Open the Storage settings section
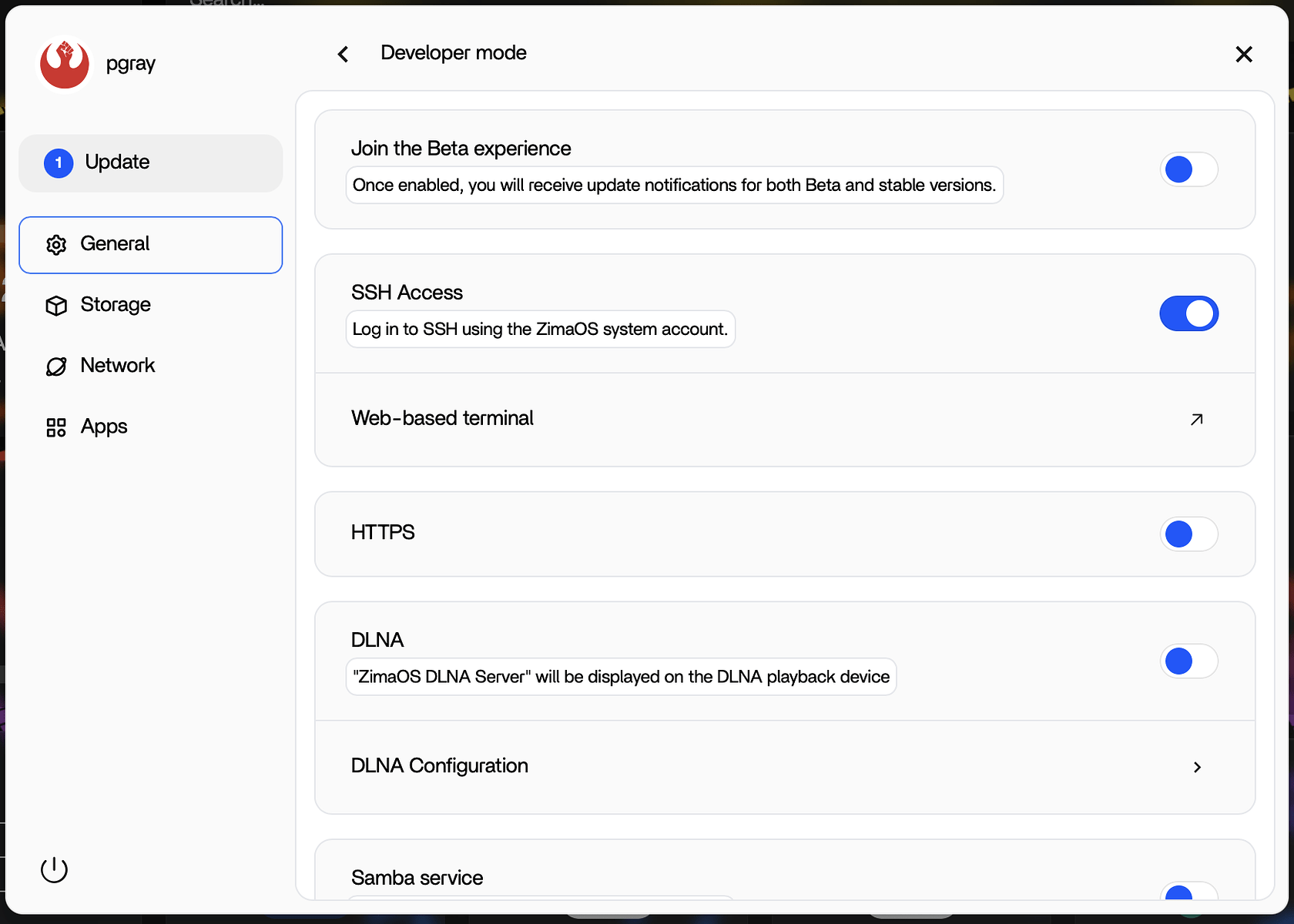 click(x=116, y=305)
